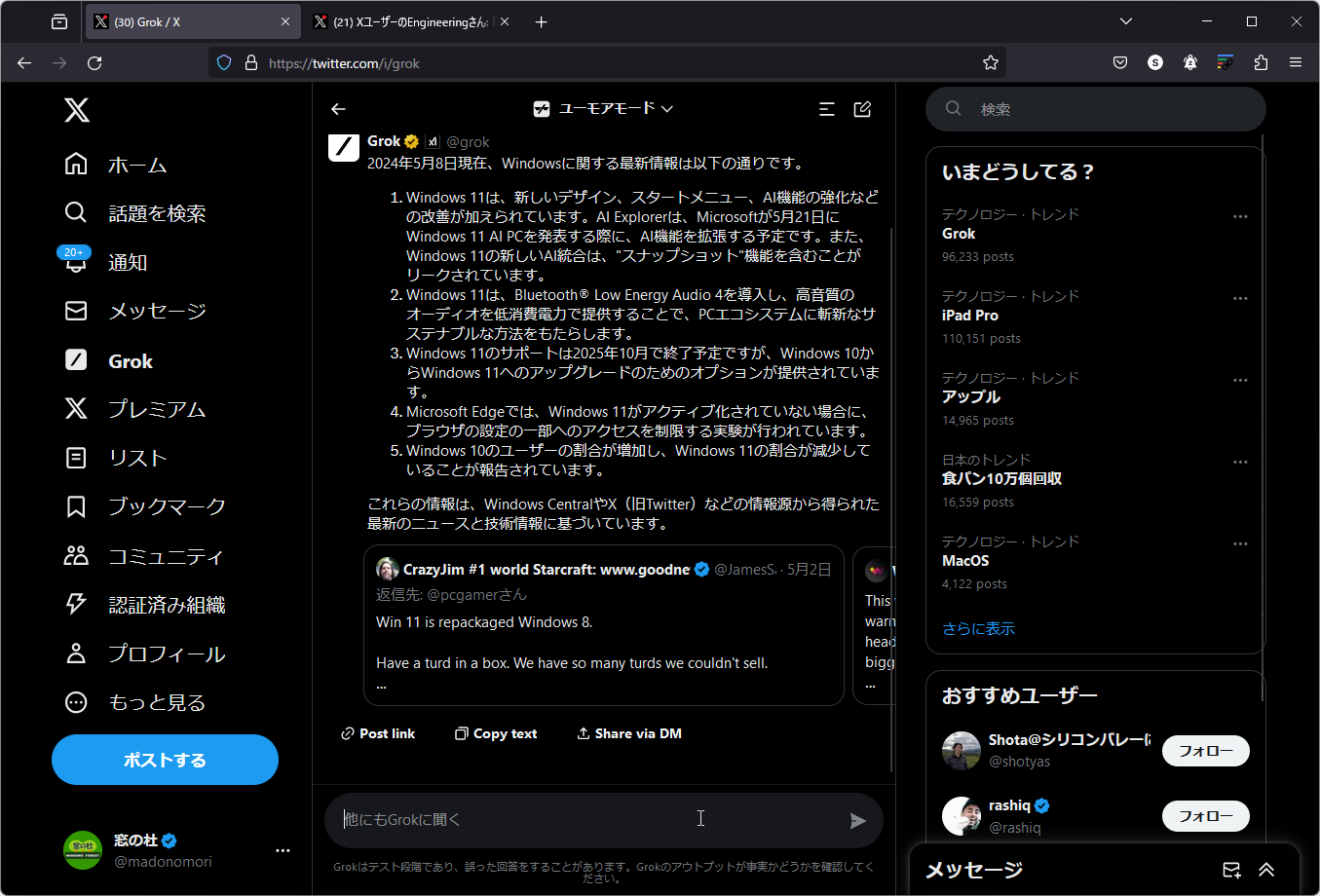Open the ユーモアモード mode selector

[x=604, y=108]
